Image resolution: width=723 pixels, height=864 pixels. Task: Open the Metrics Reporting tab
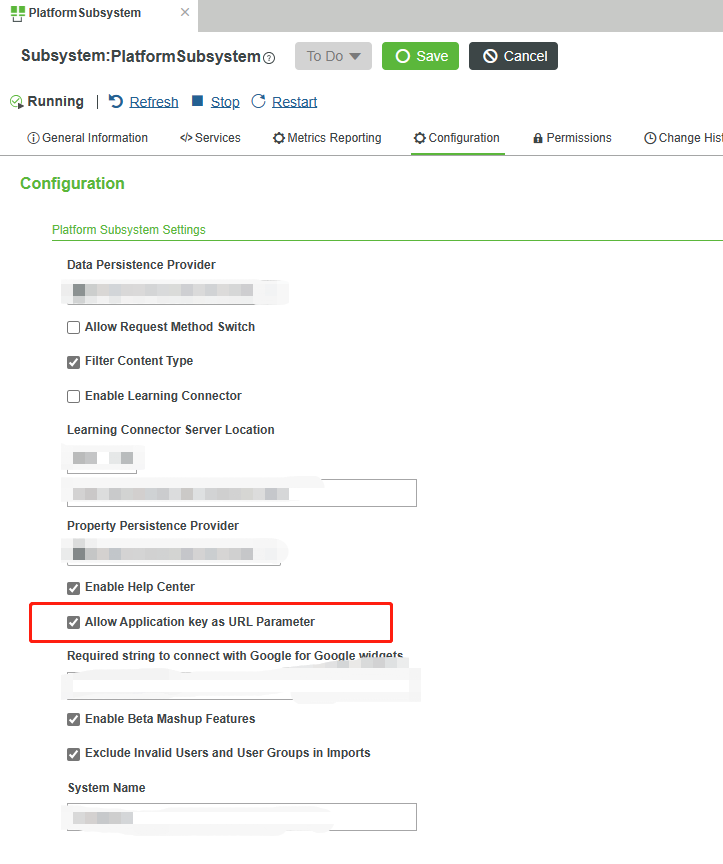(327, 138)
